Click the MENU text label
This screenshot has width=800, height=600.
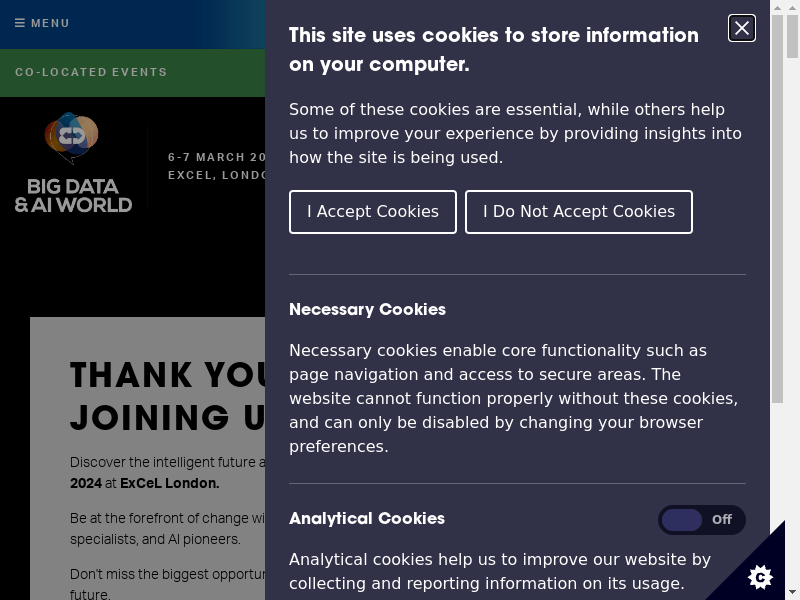[50, 23]
